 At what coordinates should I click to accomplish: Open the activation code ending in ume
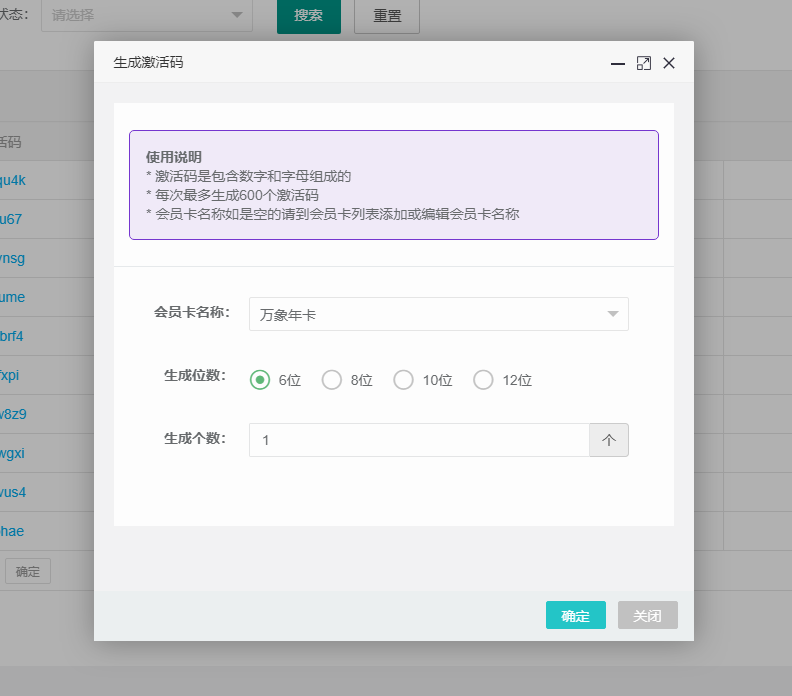click(x=13, y=297)
